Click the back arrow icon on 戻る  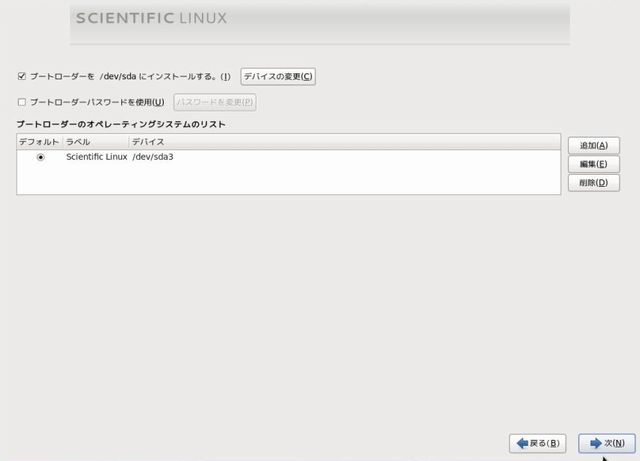[x=521, y=443]
